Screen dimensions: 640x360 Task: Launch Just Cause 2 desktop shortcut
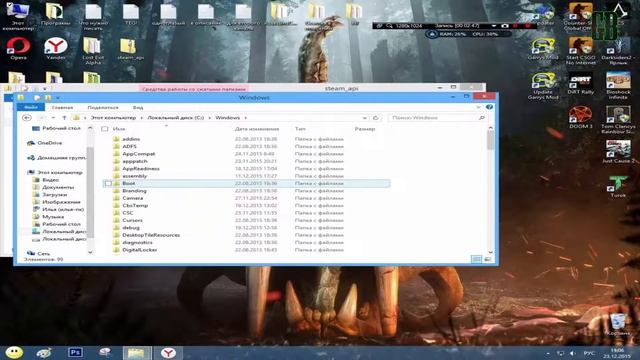point(618,152)
